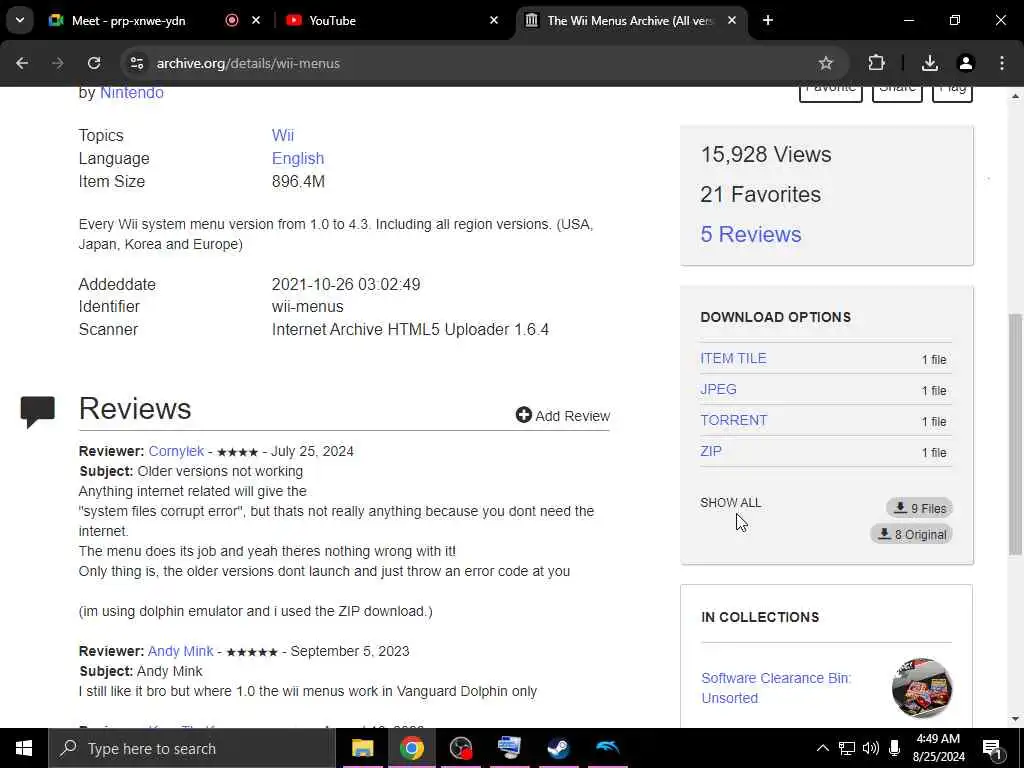The image size is (1024, 768).
Task: Open File Explorer from the taskbar
Action: 362,748
